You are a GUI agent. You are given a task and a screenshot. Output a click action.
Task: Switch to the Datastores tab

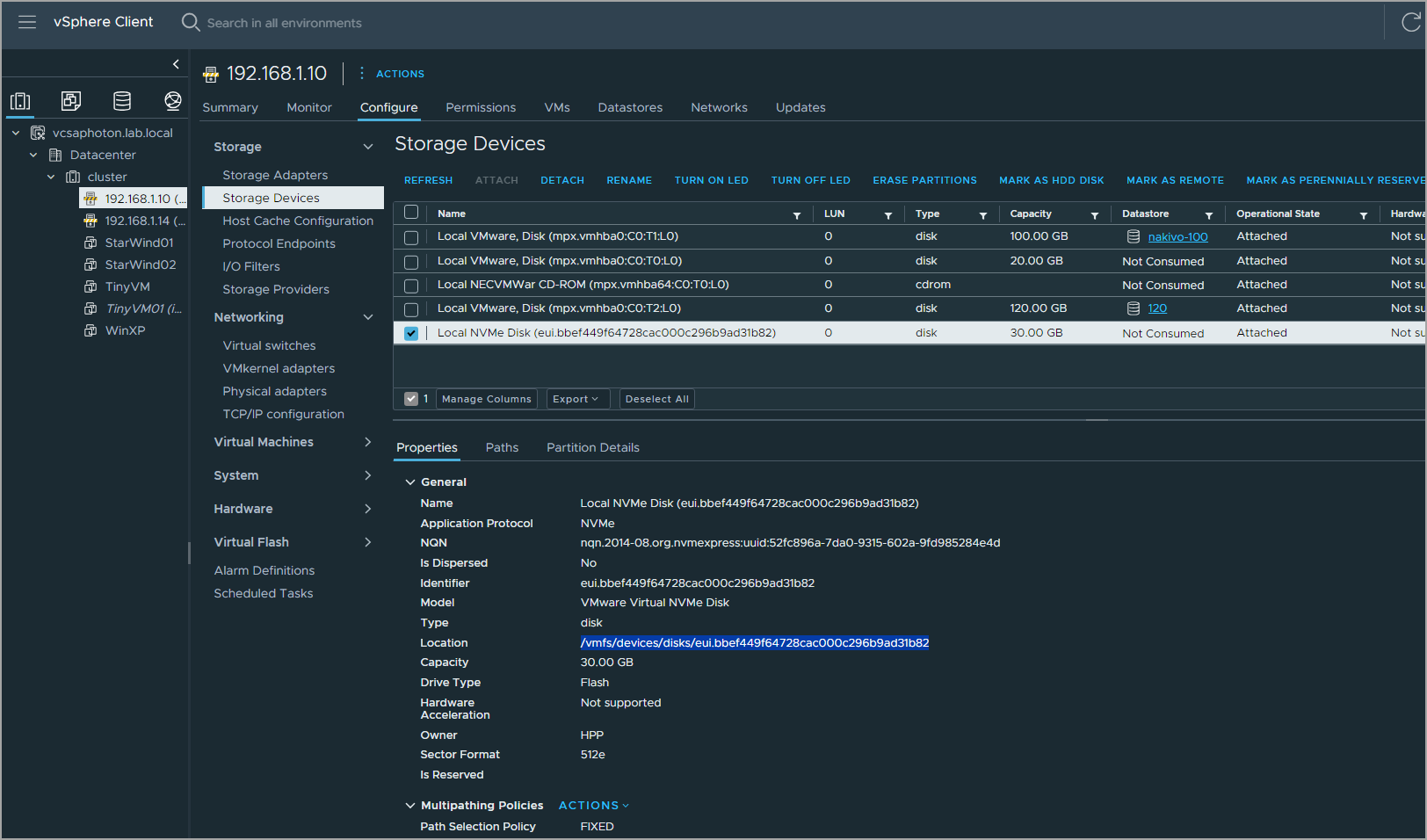click(x=630, y=107)
